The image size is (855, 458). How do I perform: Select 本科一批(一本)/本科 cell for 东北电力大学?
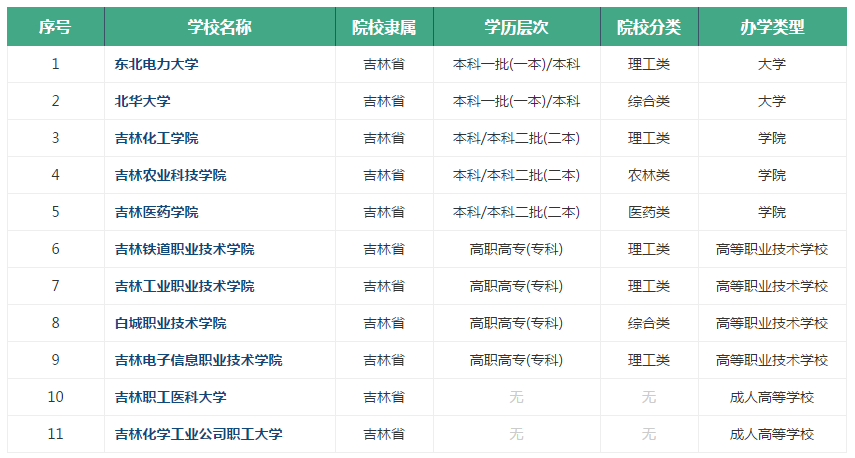click(x=517, y=64)
